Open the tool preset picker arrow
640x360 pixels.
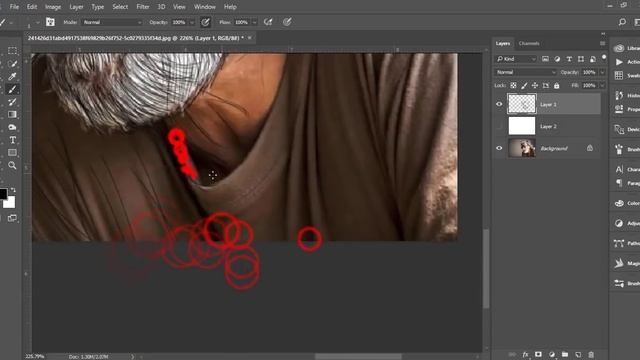coord(11,22)
